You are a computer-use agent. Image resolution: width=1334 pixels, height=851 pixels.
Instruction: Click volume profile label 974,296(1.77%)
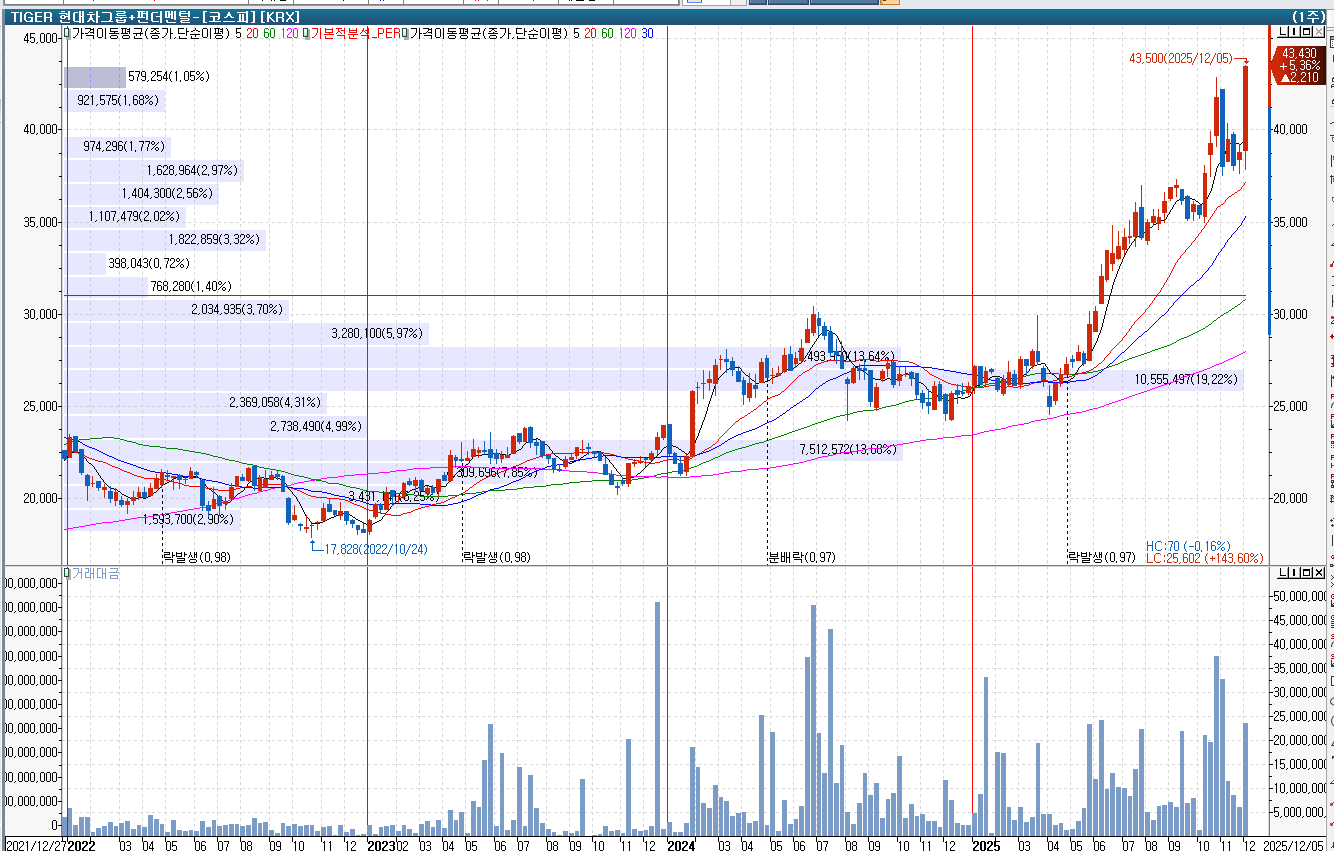(x=123, y=146)
